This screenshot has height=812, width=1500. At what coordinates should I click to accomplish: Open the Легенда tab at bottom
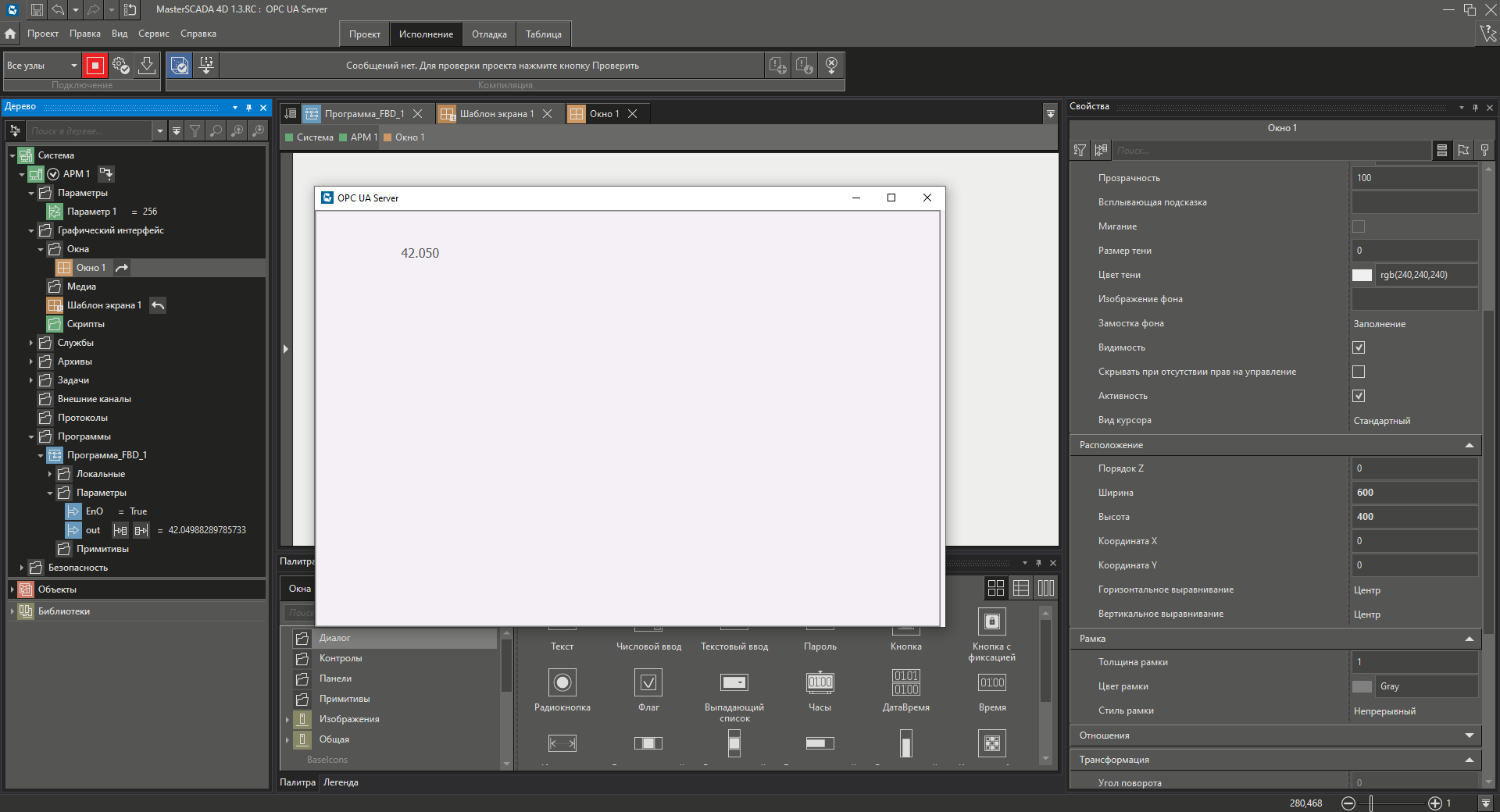point(341,782)
